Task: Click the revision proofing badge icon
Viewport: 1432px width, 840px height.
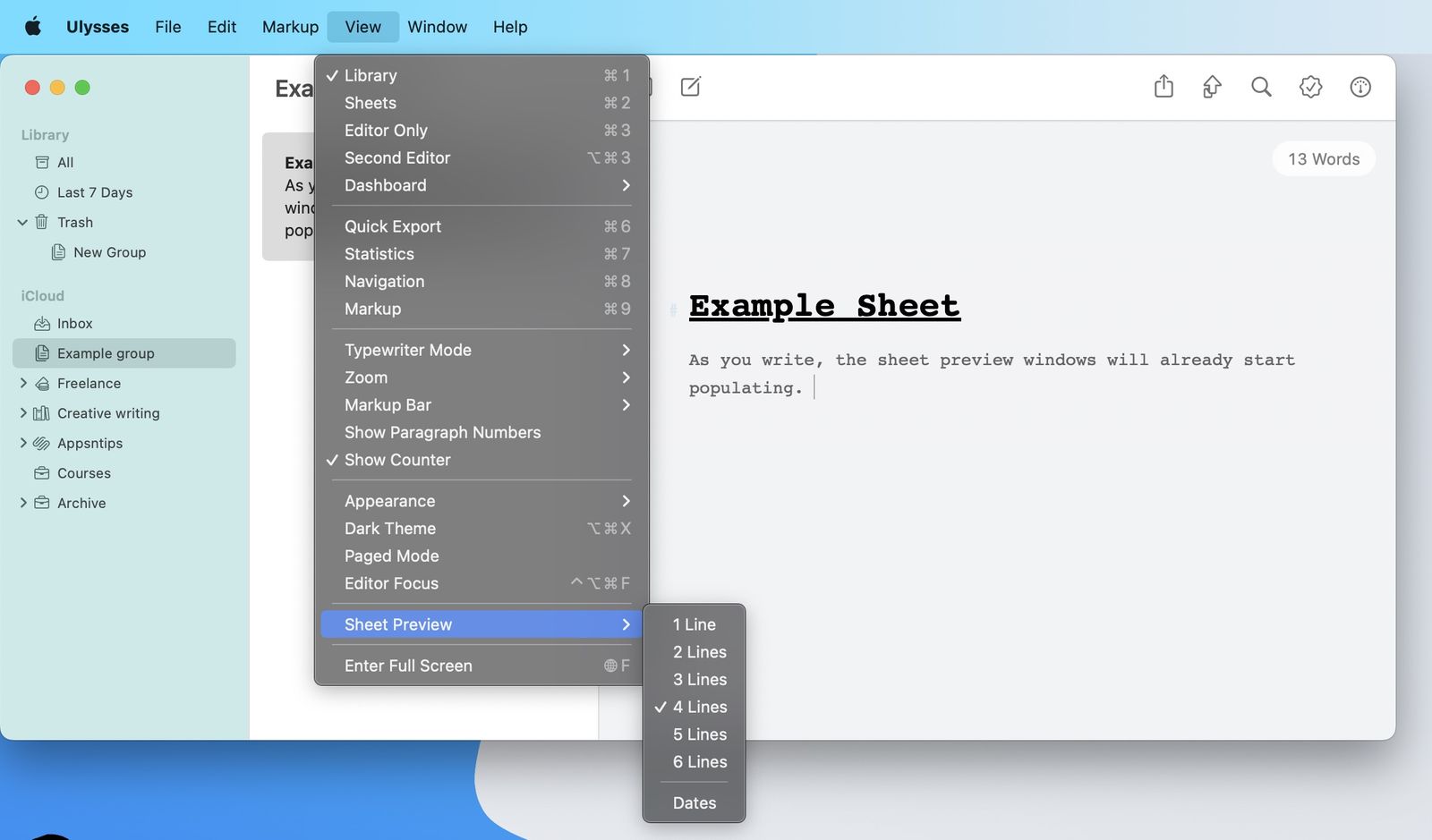Action: (1310, 87)
